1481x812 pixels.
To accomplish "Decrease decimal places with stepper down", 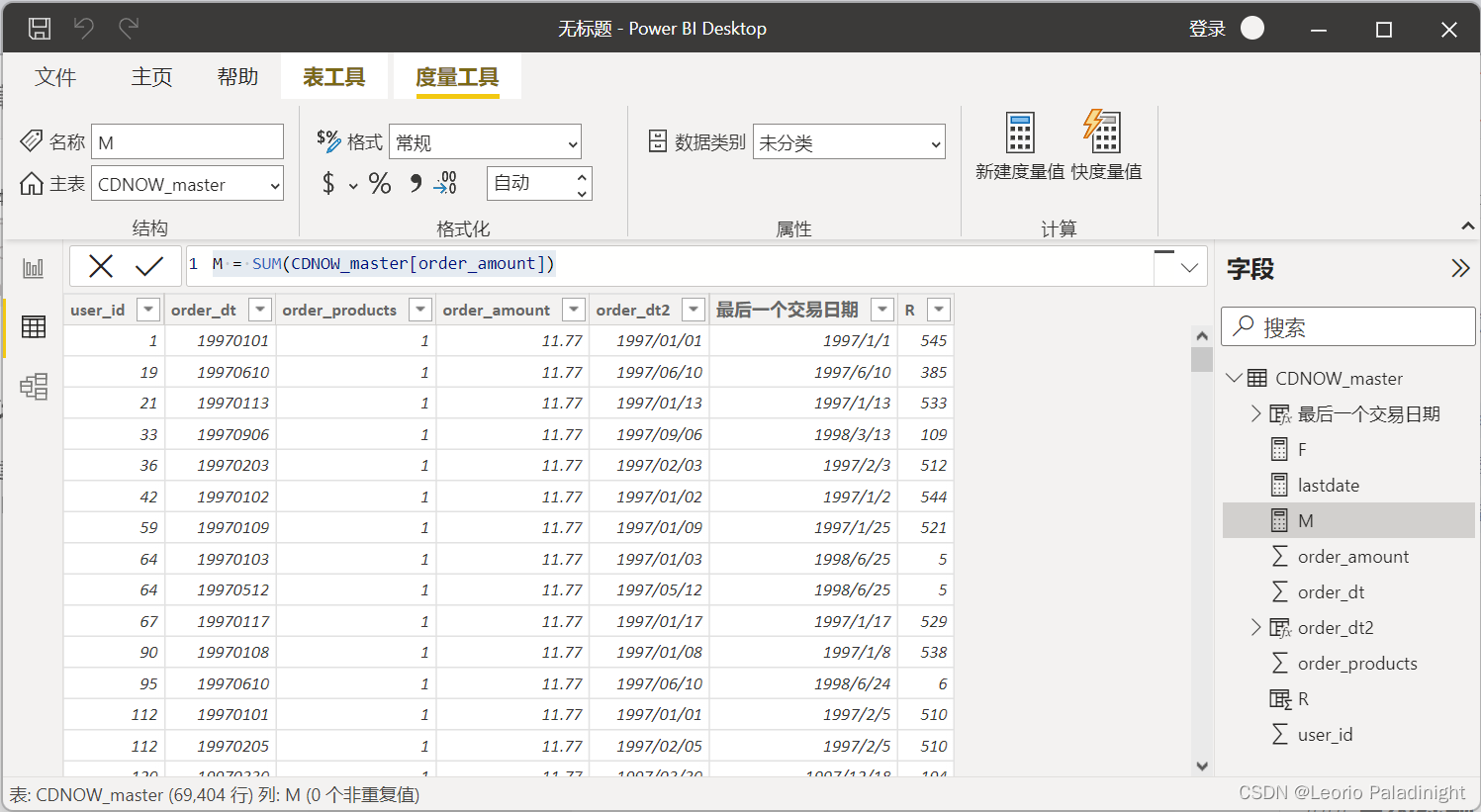I will [x=582, y=192].
